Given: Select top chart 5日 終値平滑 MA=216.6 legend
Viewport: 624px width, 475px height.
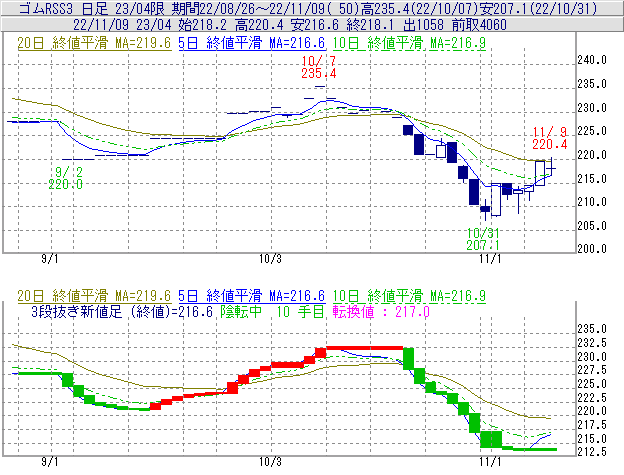Looking at the screenshot, I should [252, 43].
